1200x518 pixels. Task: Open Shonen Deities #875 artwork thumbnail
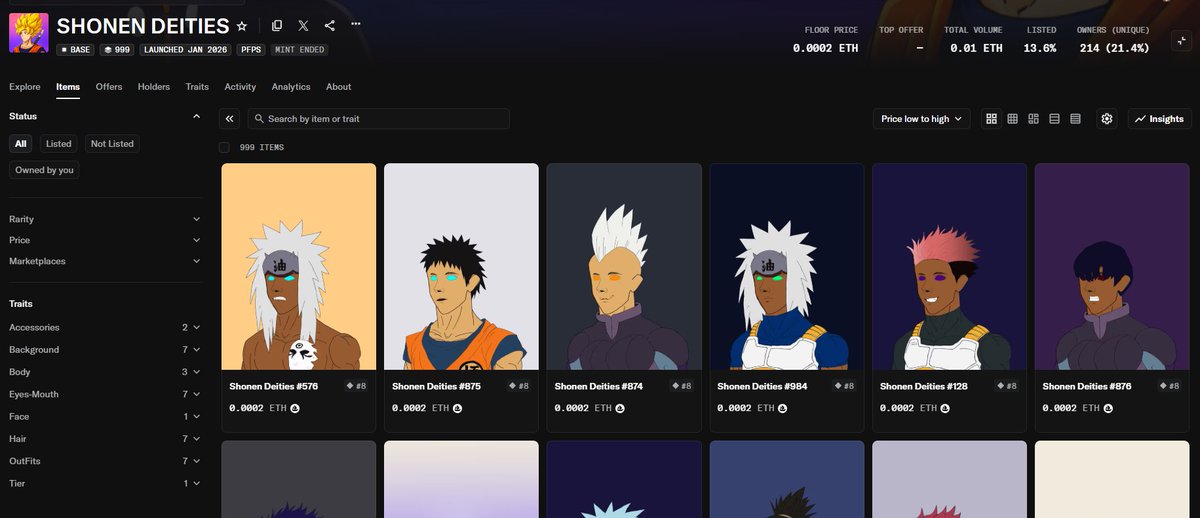(462, 267)
